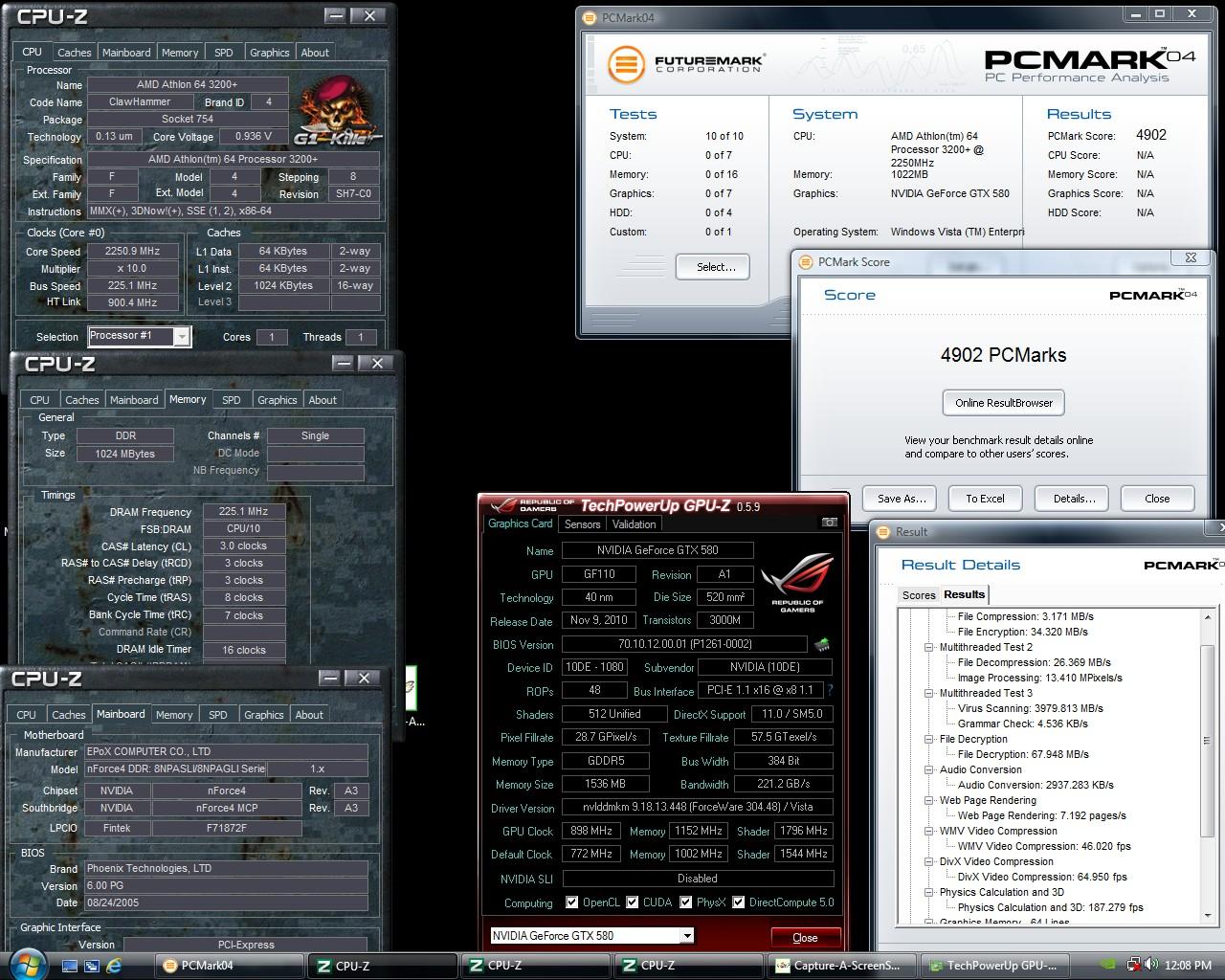Click the scroll-down arrow in Result Details
Screen dimensions: 1225x980
coord(1208,917)
